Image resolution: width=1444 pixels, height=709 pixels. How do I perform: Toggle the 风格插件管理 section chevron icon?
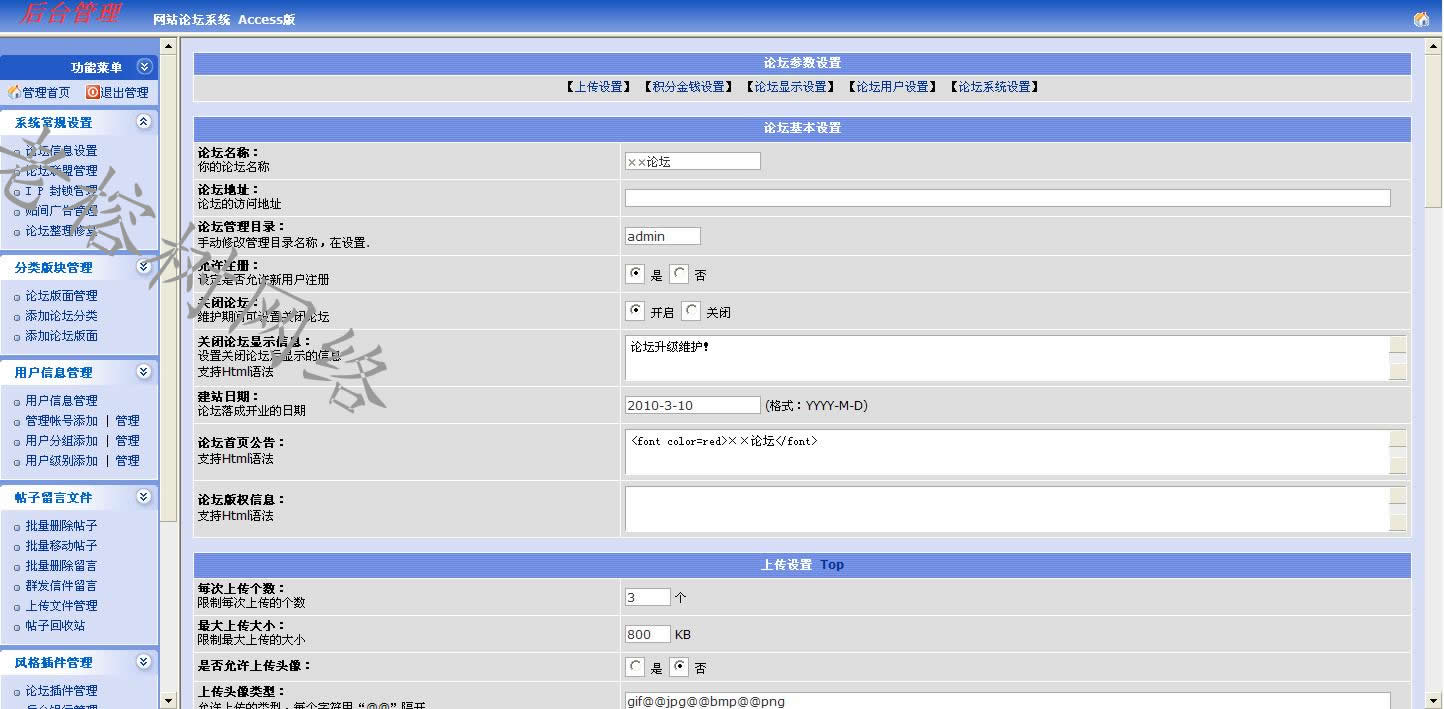[144, 662]
